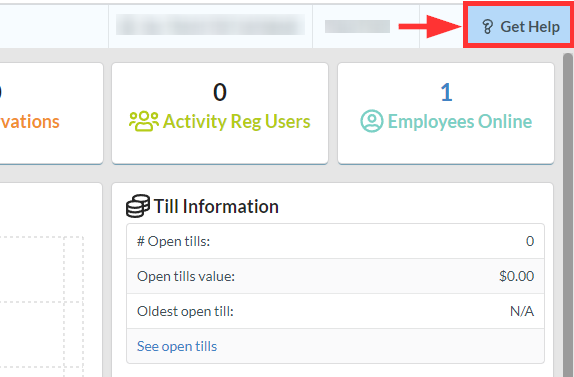Click the Employees Online person icon
Image resolution: width=574 pixels, height=377 pixels.
[x=372, y=121]
